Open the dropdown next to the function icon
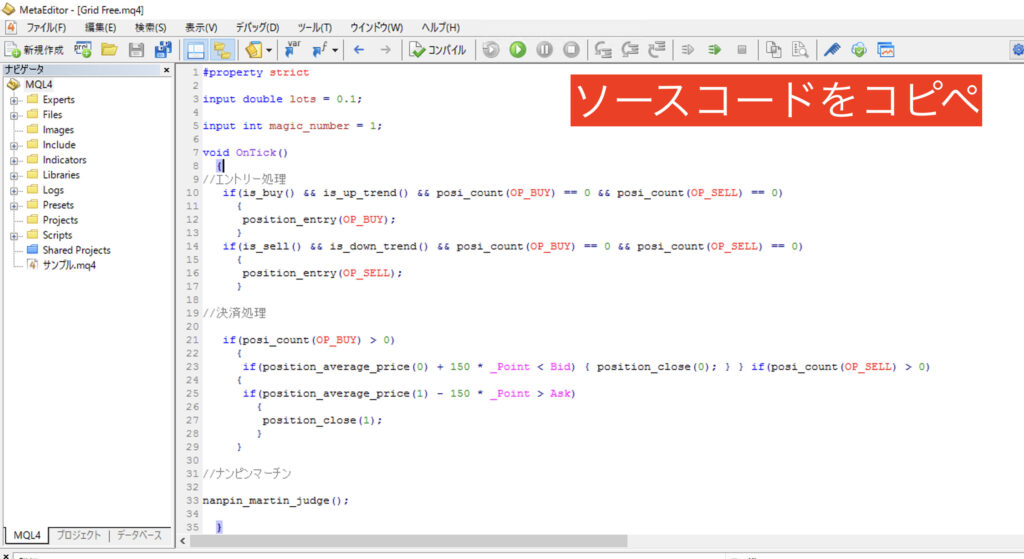The image size is (1024, 559). click(x=335, y=50)
